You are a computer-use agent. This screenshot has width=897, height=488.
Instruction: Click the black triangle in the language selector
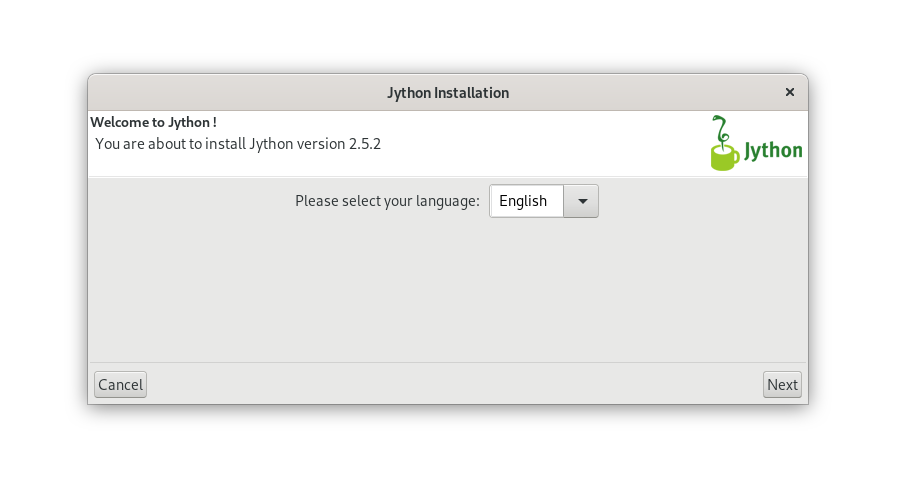tap(582, 201)
